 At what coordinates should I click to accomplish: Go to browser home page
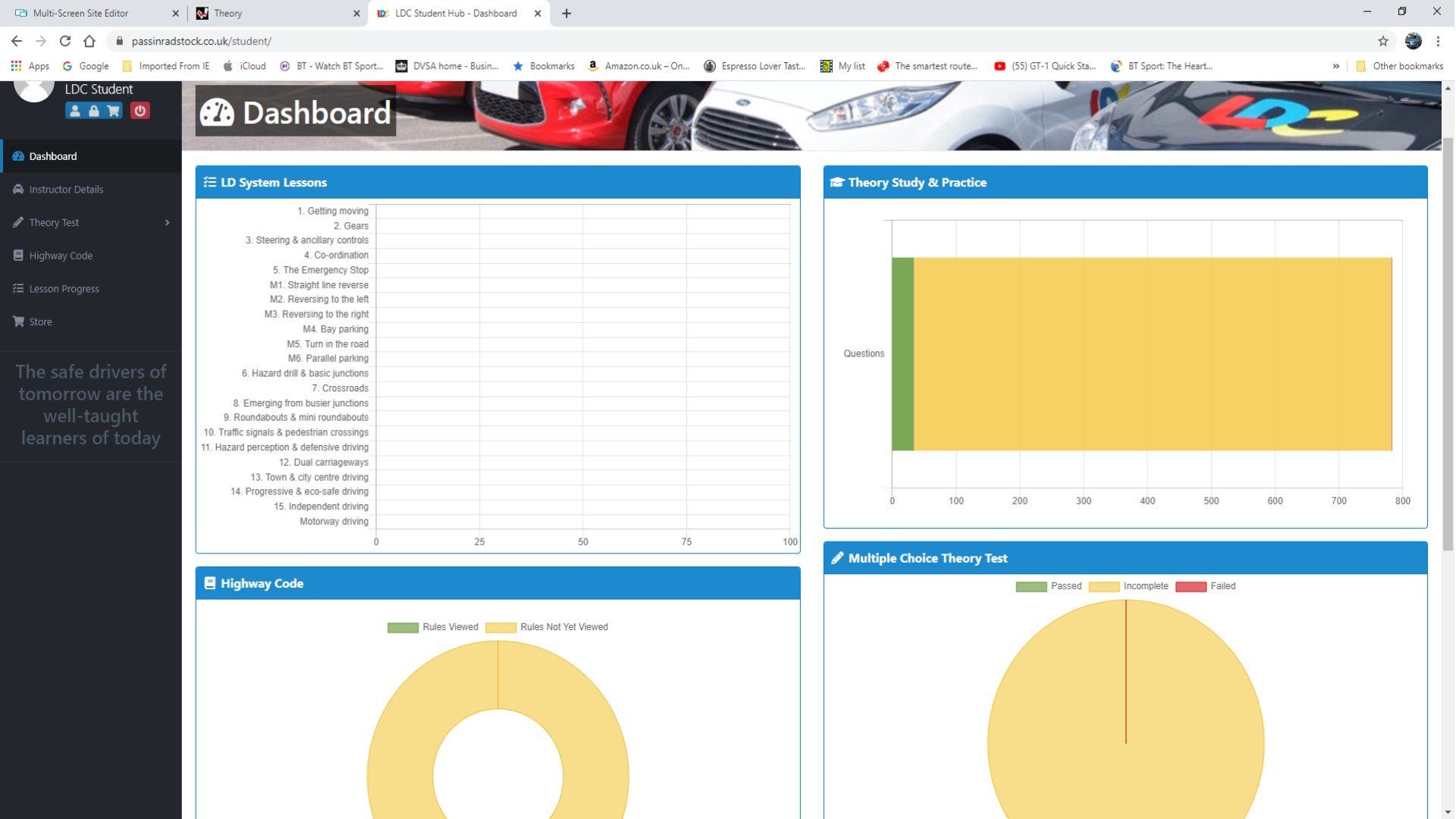(x=89, y=41)
